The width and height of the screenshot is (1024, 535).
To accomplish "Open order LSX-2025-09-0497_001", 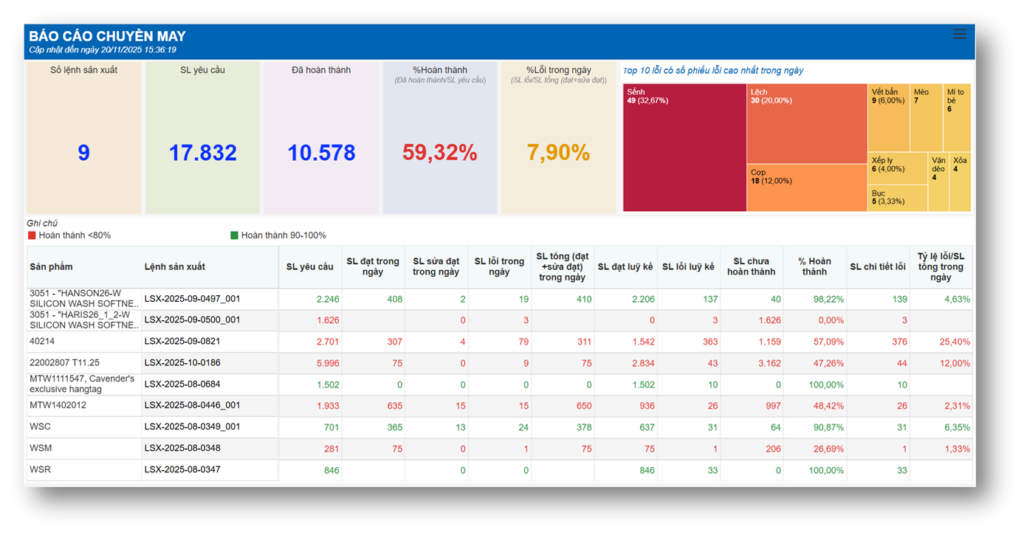I will (x=192, y=299).
